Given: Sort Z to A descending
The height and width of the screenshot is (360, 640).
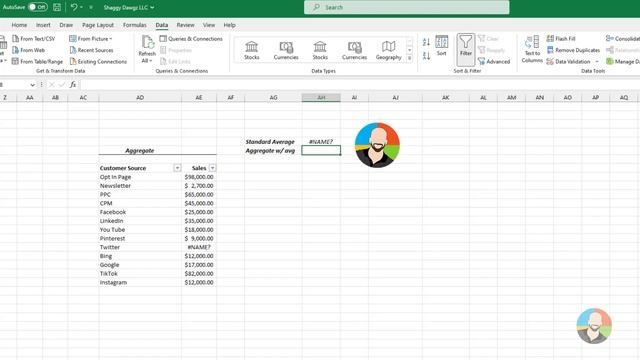Looking at the screenshot, I should pos(426,56).
